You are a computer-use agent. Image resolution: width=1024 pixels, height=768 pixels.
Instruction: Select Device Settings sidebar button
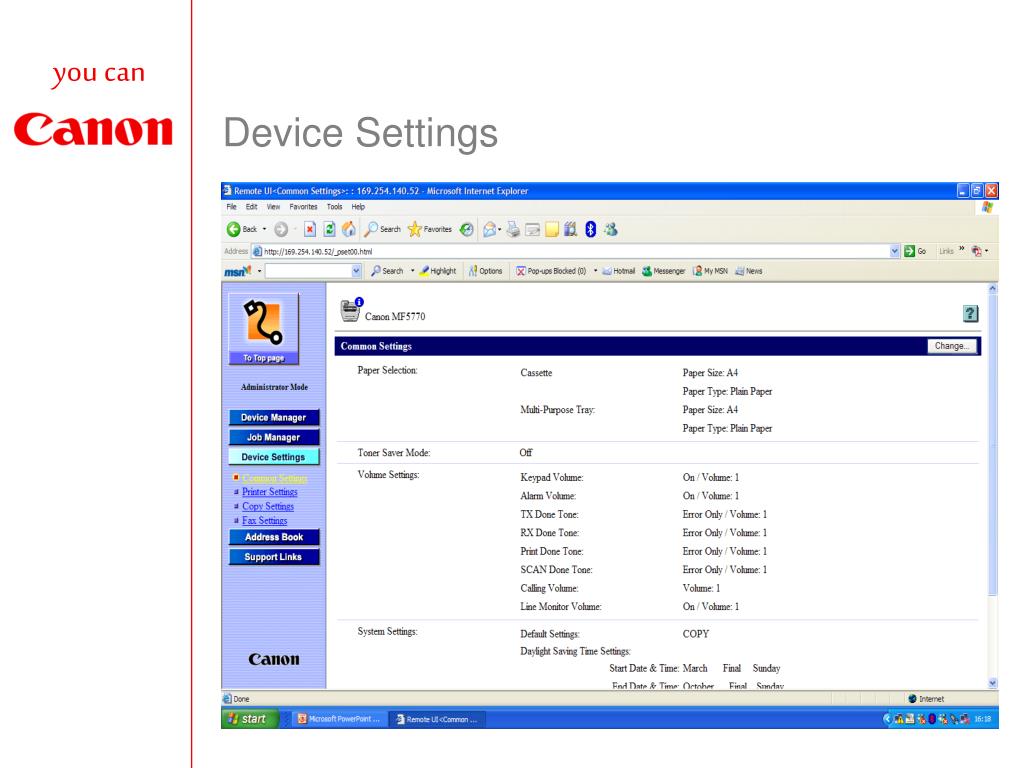click(274, 456)
